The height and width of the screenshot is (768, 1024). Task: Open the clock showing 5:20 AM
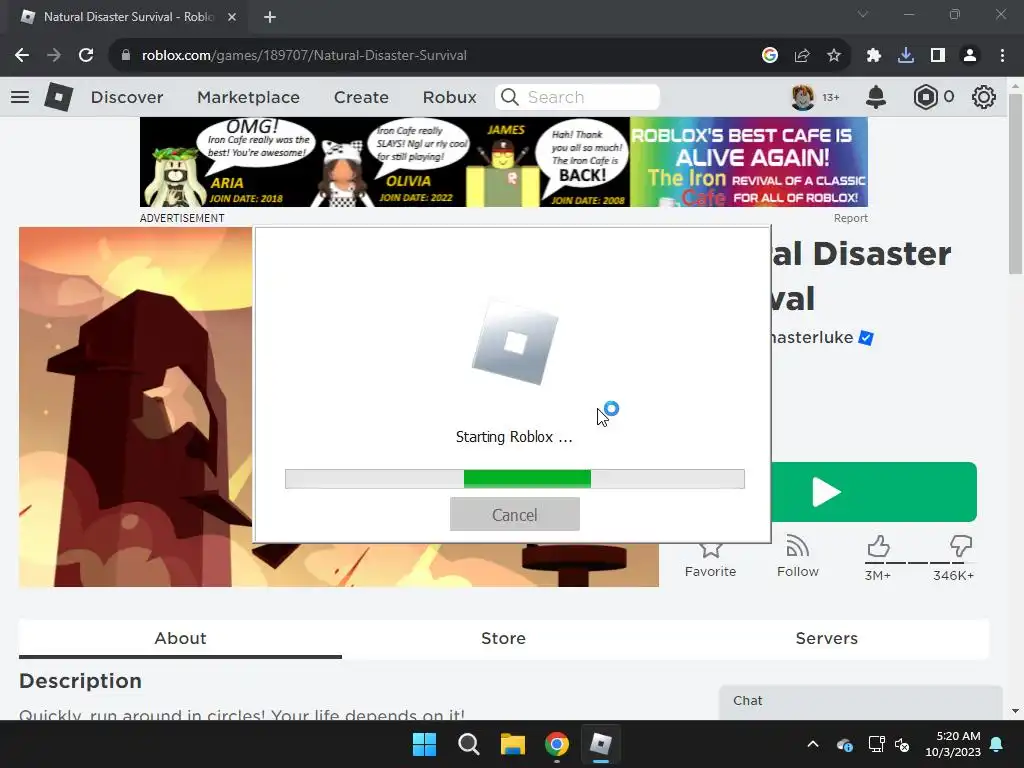click(953, 744)
